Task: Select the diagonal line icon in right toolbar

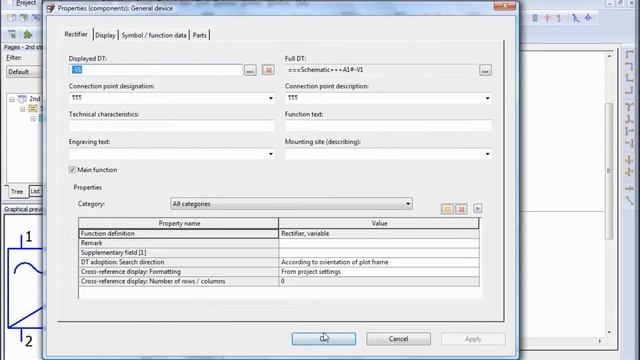Action: (x=629, y=200)
